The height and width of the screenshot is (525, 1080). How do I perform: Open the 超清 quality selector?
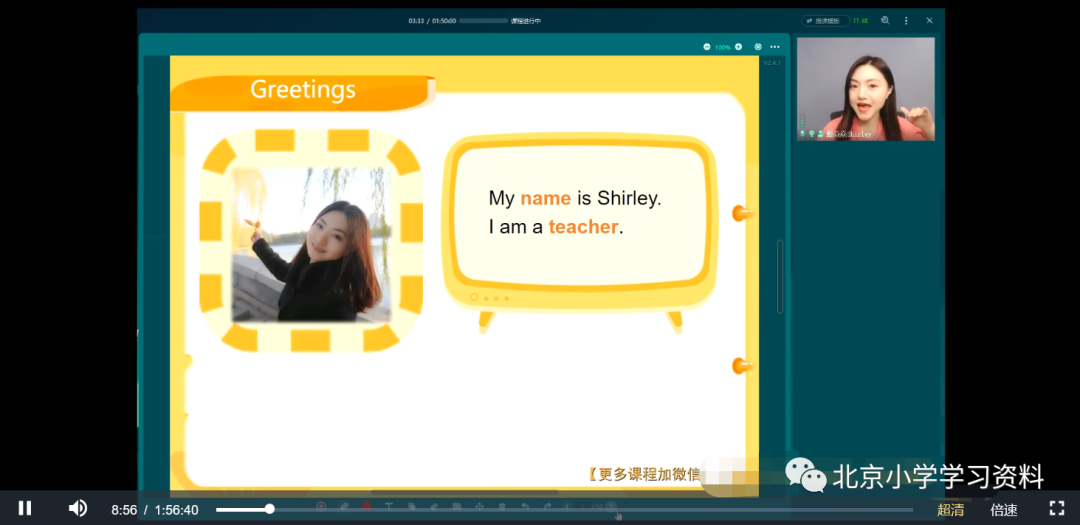click(951, 510)
